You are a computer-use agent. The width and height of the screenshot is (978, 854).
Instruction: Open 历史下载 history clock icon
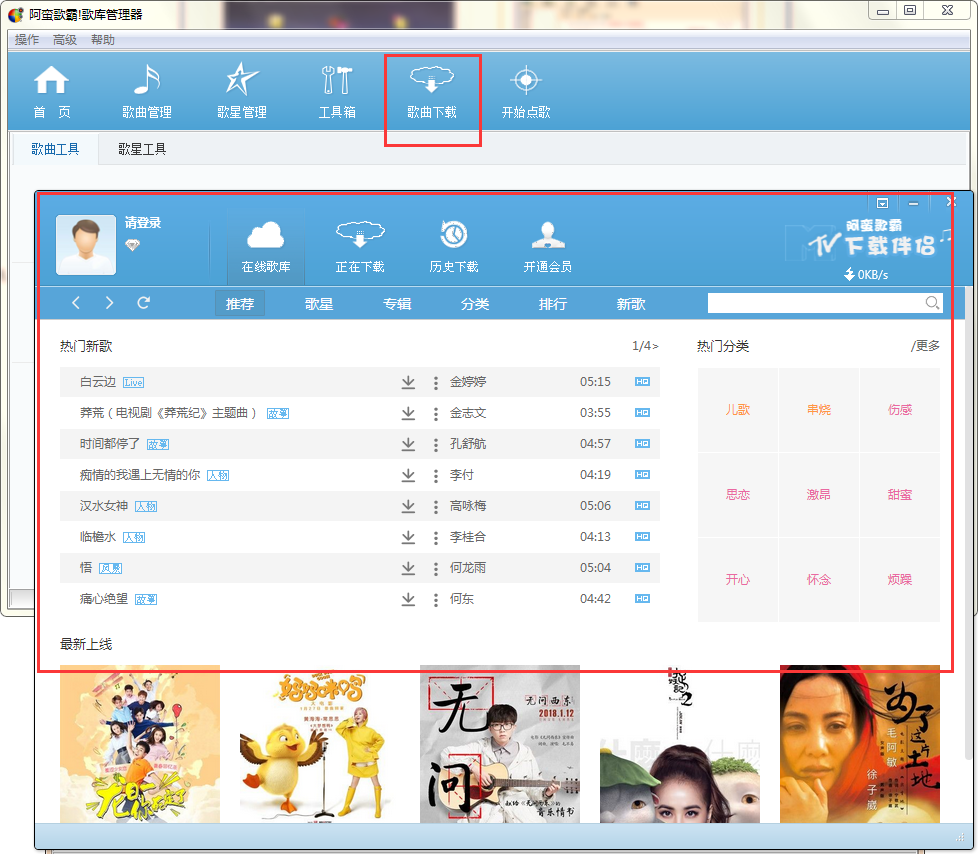pyautogui.click(x=453, y=236)
